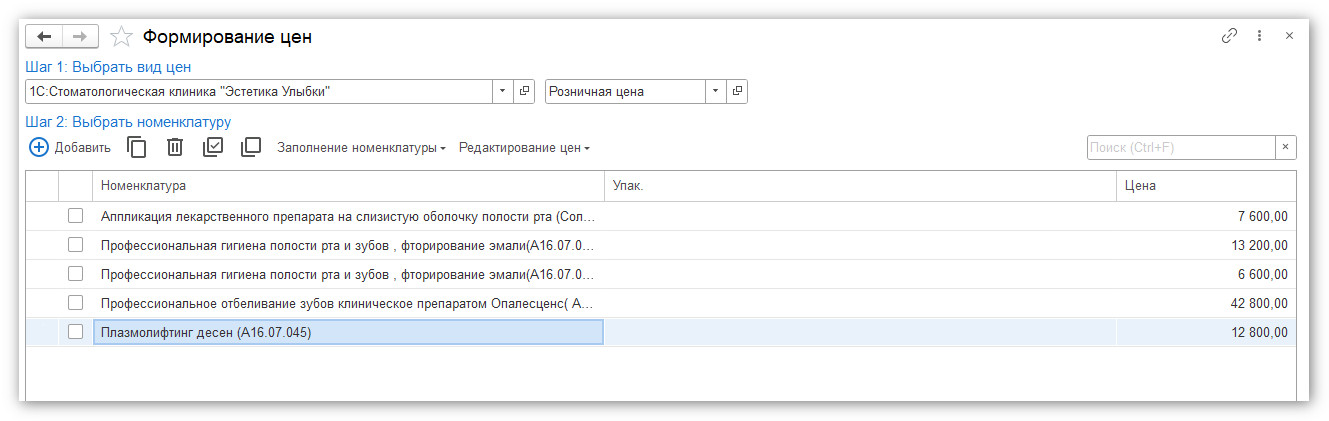Open the Редактирование цен menu
The image size is (1329, 421).
tap(524, 148)
